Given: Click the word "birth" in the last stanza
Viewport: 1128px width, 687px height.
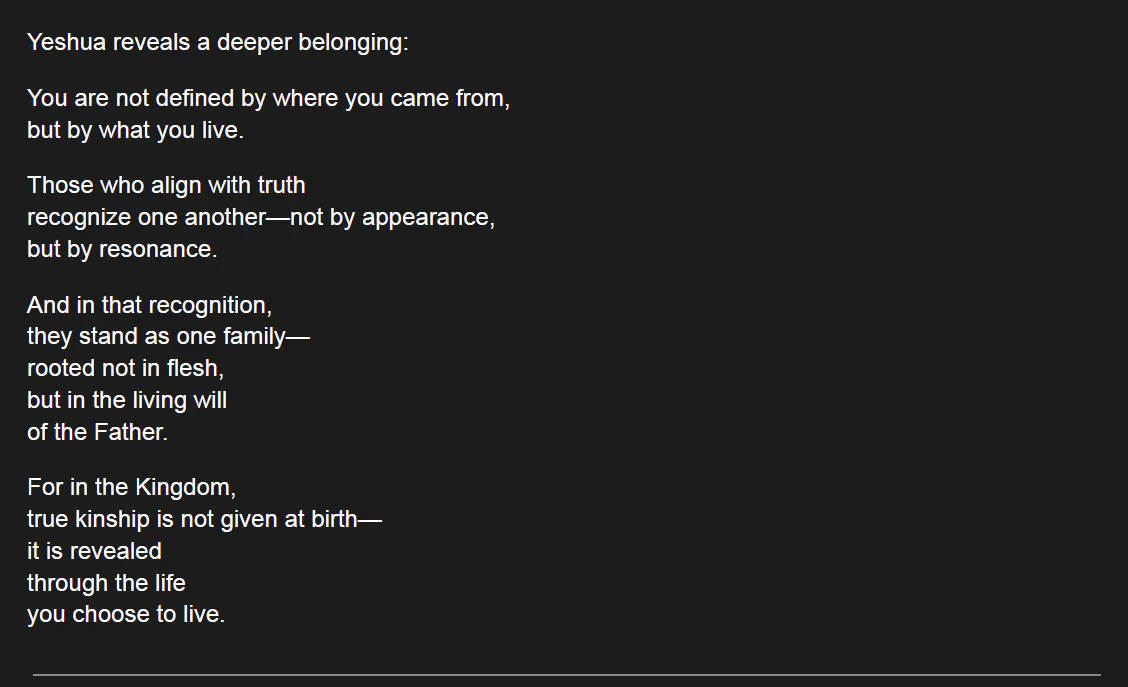Looking at the screenshot, I should 332,520.
